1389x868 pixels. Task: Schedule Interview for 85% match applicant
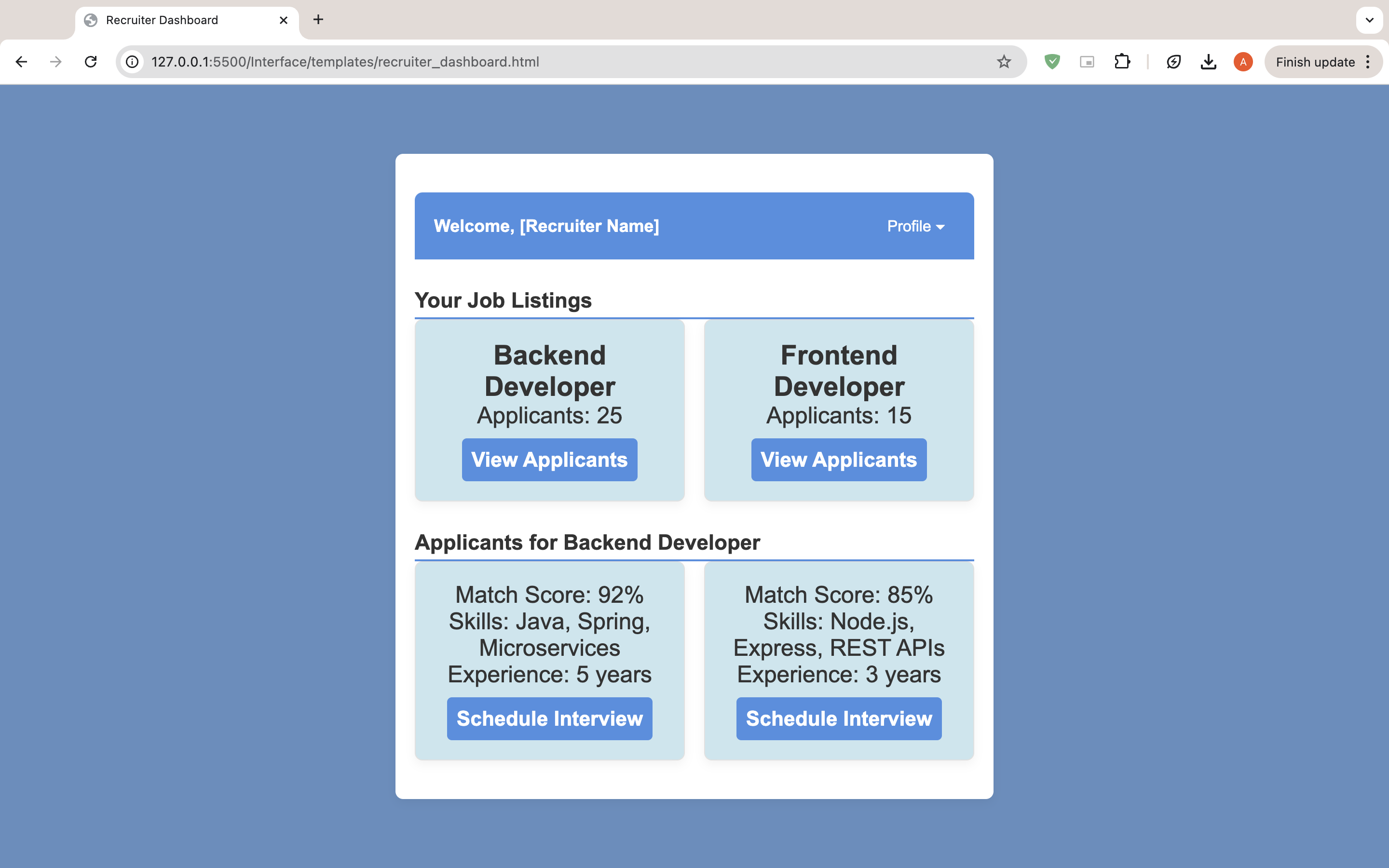tap(839, 719)
